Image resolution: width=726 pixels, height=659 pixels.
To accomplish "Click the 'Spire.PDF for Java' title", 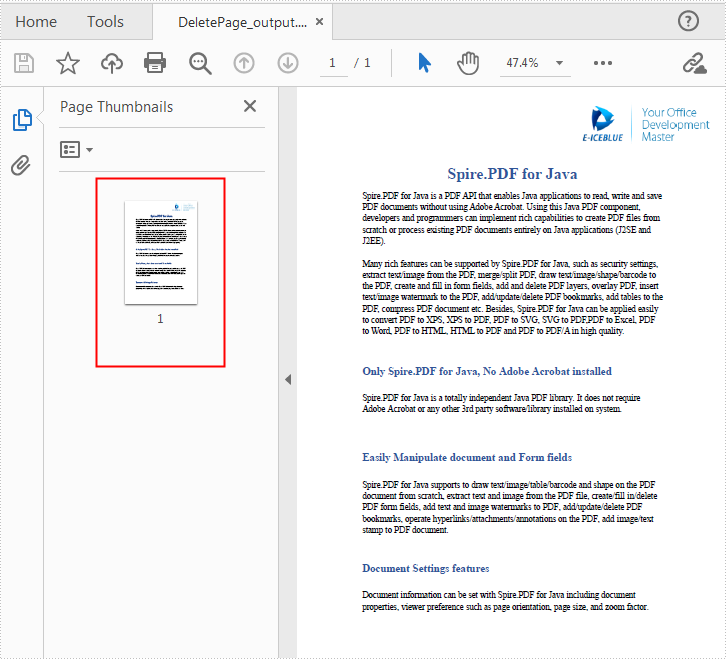I will point(512,174).
